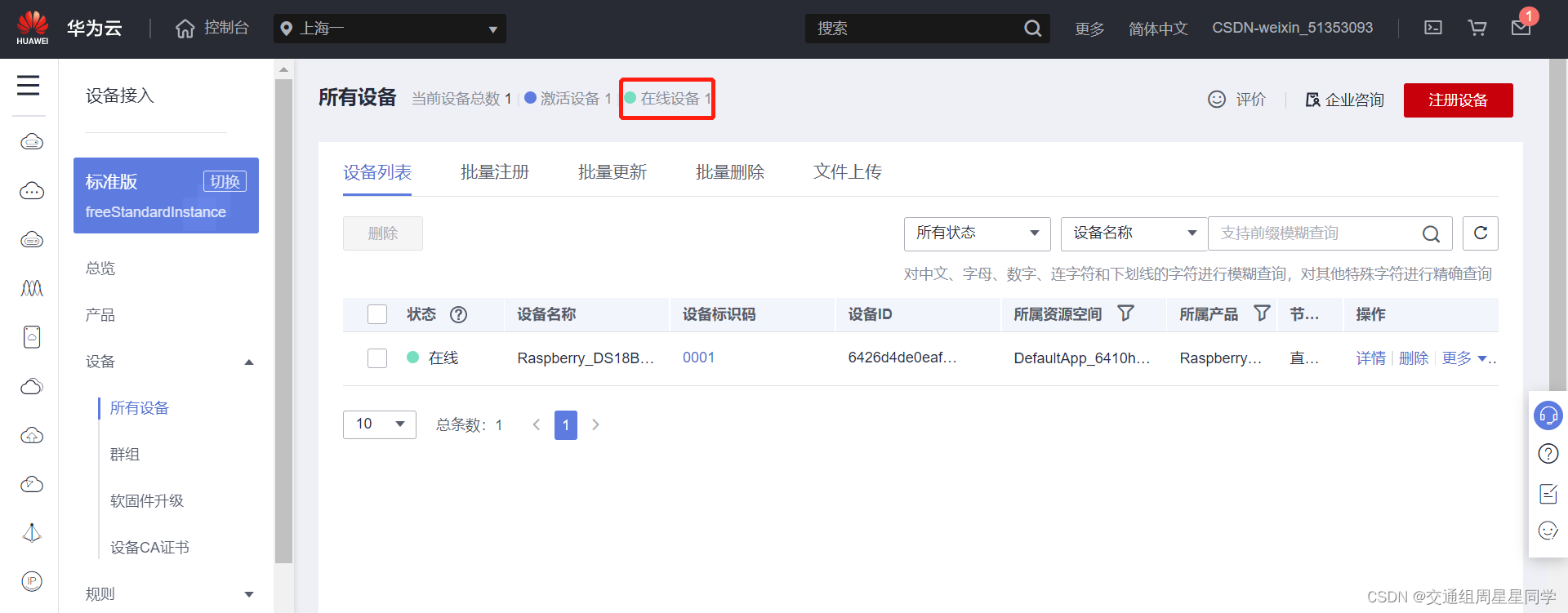
Task: Click the 控制台 console link
Action: (x=226, y=28)
